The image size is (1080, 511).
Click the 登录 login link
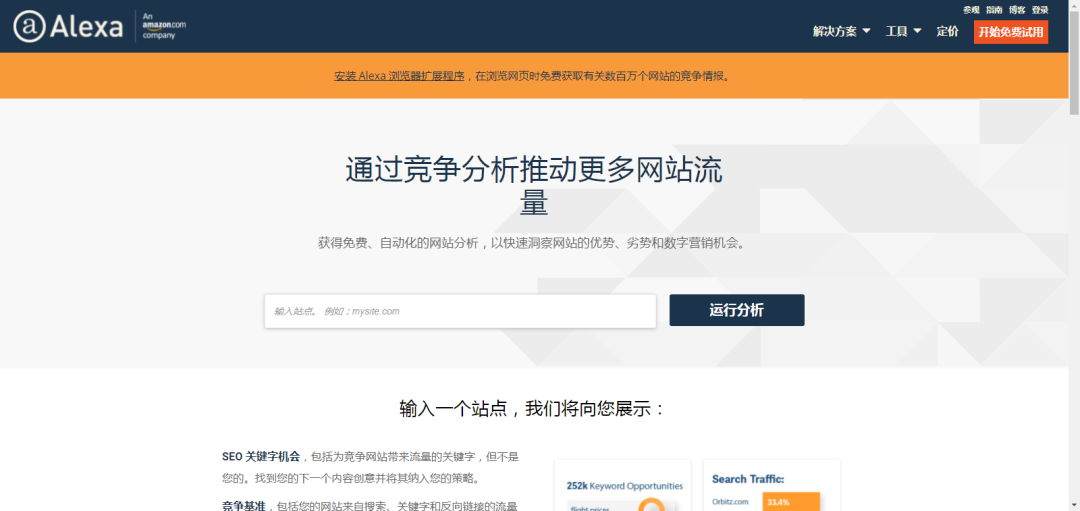coord(1040,10)
